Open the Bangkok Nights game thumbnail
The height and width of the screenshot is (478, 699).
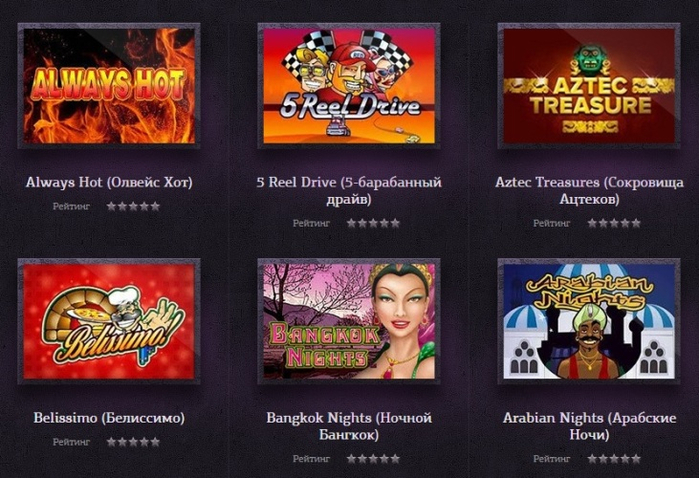pos(349,321)
